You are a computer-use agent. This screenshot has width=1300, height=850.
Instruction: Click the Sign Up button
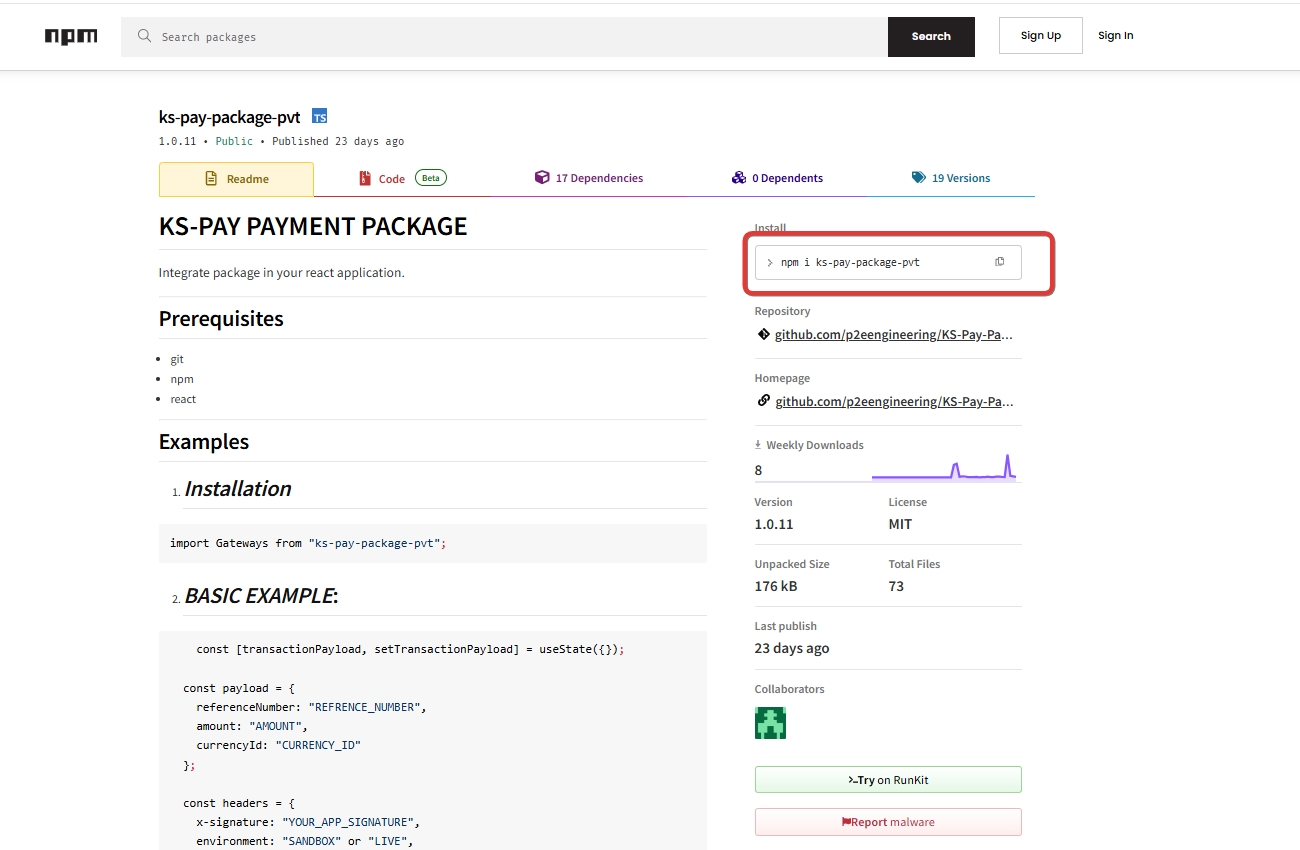pos(1040,36)
